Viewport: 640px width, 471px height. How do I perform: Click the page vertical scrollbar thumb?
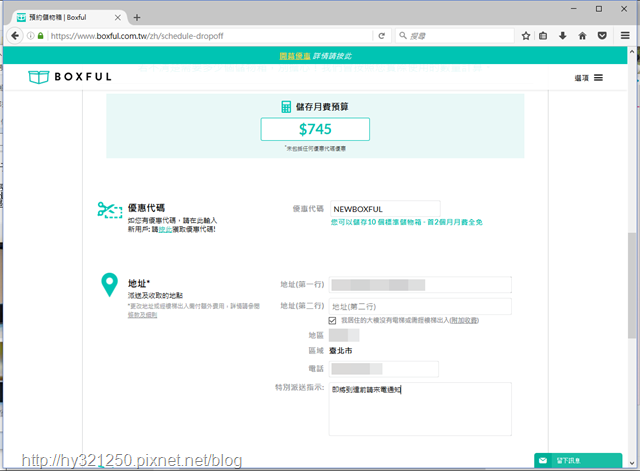pos(632,285)
